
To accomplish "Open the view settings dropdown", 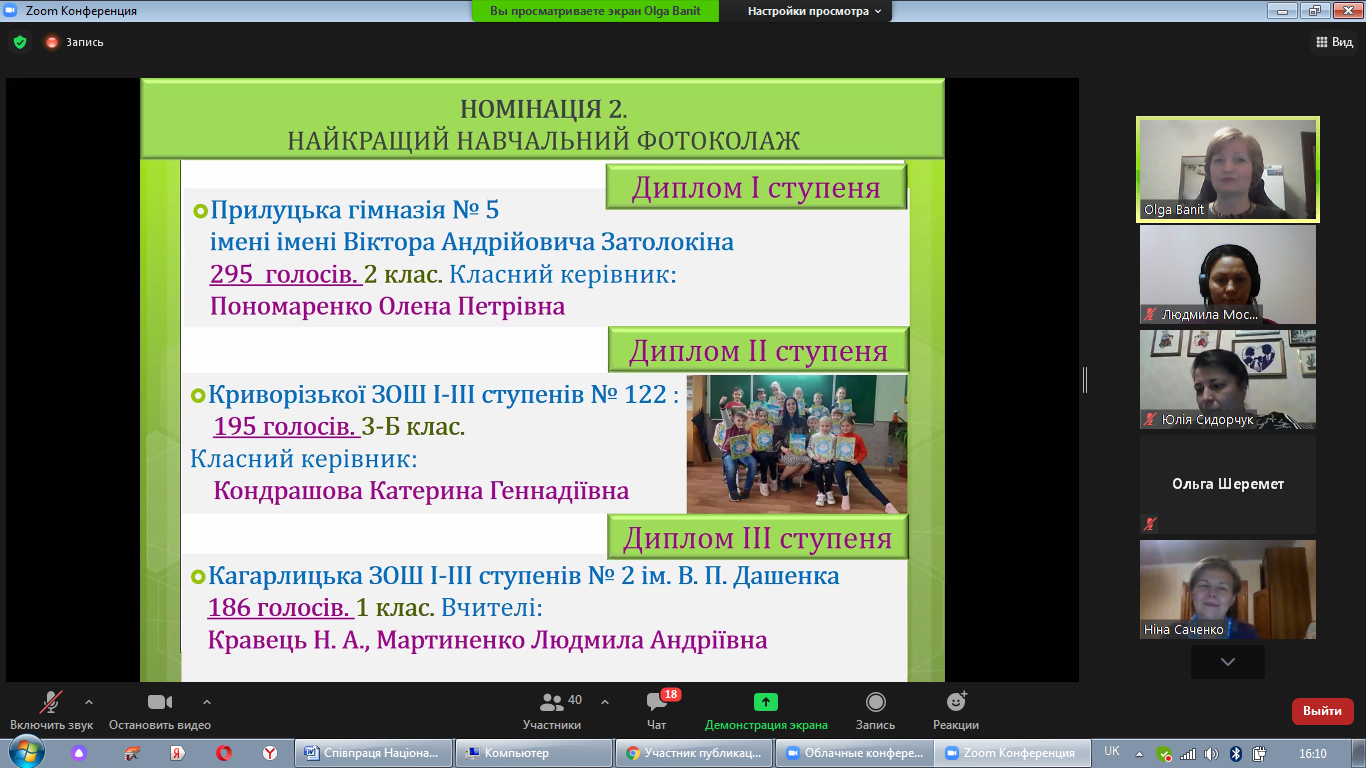I will coord(815,11).
